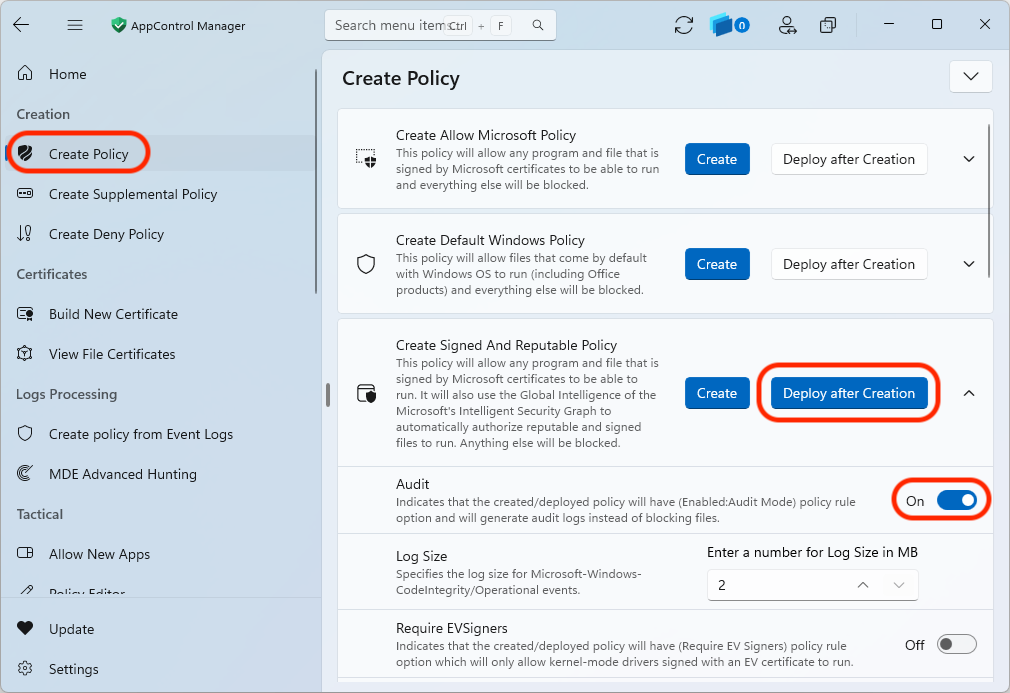
Task: Toggle Deploy after Creation for Signed And Reputable
Action: (849, 393)
